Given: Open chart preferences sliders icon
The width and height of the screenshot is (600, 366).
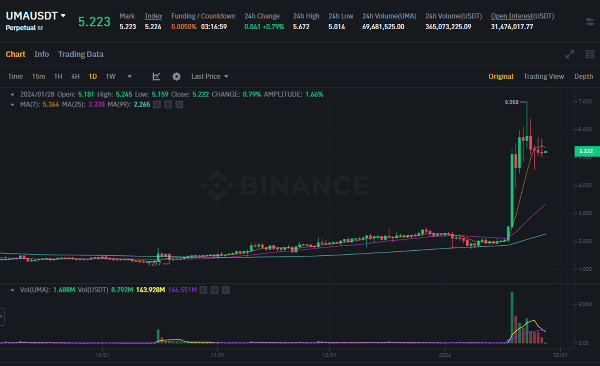Looking at the screenshot, I should click(590, 22).
